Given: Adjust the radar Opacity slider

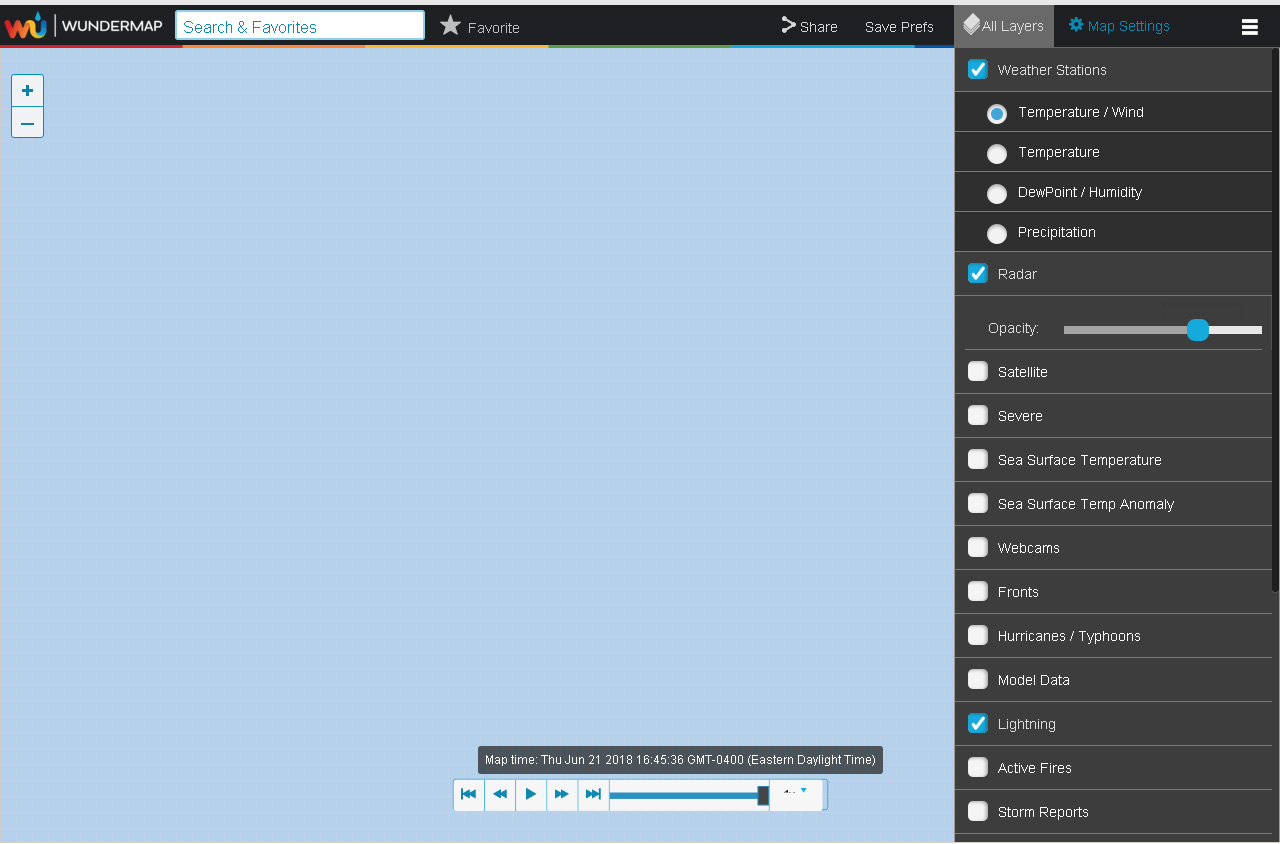Looking at the screenshot, I should (1198, 330).
